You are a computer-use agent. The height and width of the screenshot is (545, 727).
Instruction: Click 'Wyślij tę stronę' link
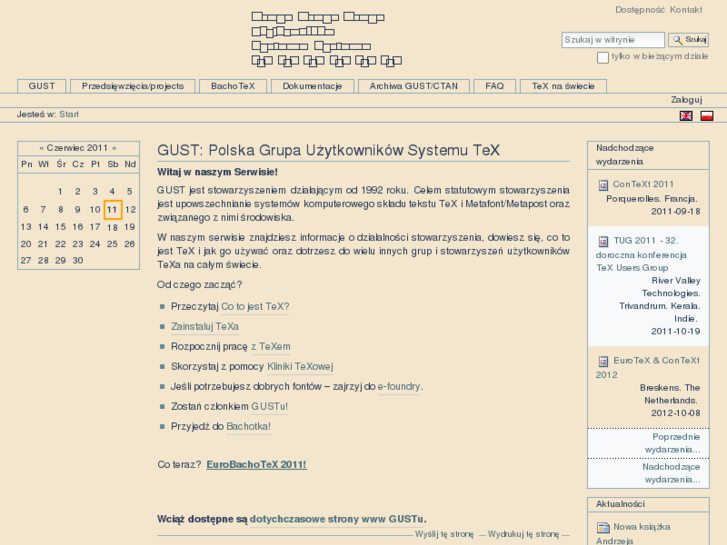click(444, 534)
